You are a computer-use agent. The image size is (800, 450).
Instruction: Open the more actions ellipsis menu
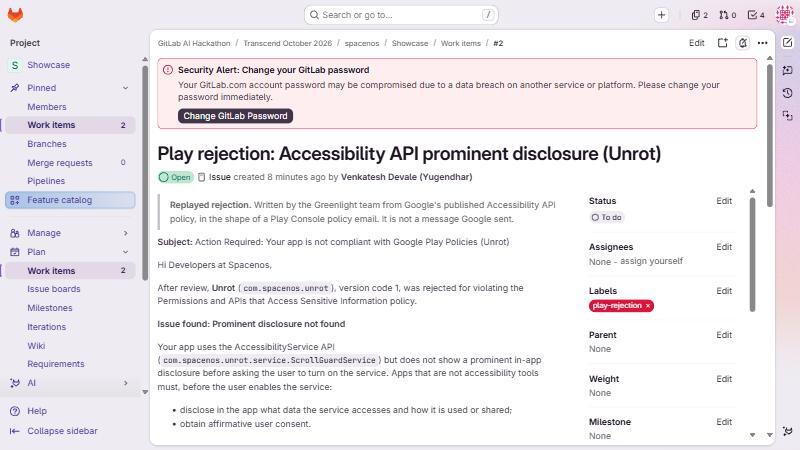[762, 43]
